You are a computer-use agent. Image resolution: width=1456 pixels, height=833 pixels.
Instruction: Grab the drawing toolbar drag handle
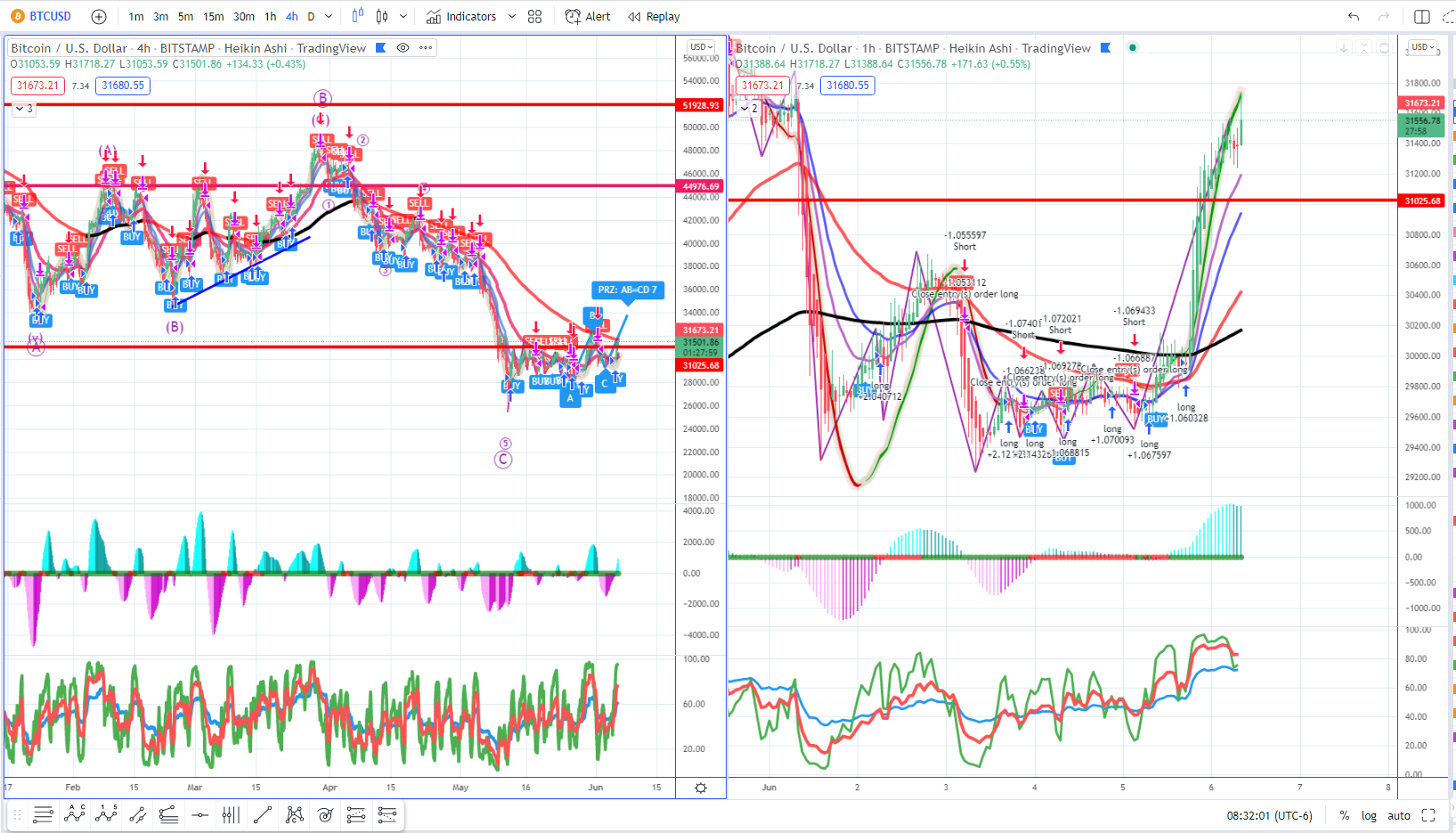point(16,814)
